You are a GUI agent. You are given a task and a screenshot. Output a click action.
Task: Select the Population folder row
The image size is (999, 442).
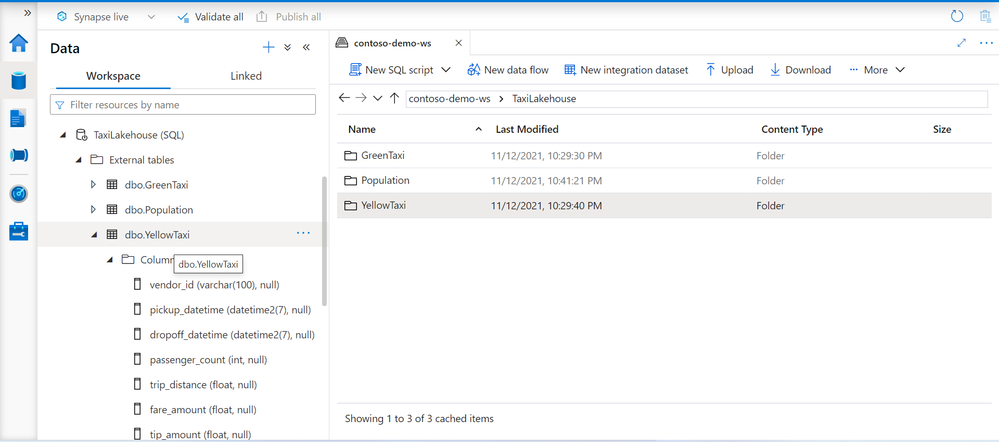(x=665, y=181)
